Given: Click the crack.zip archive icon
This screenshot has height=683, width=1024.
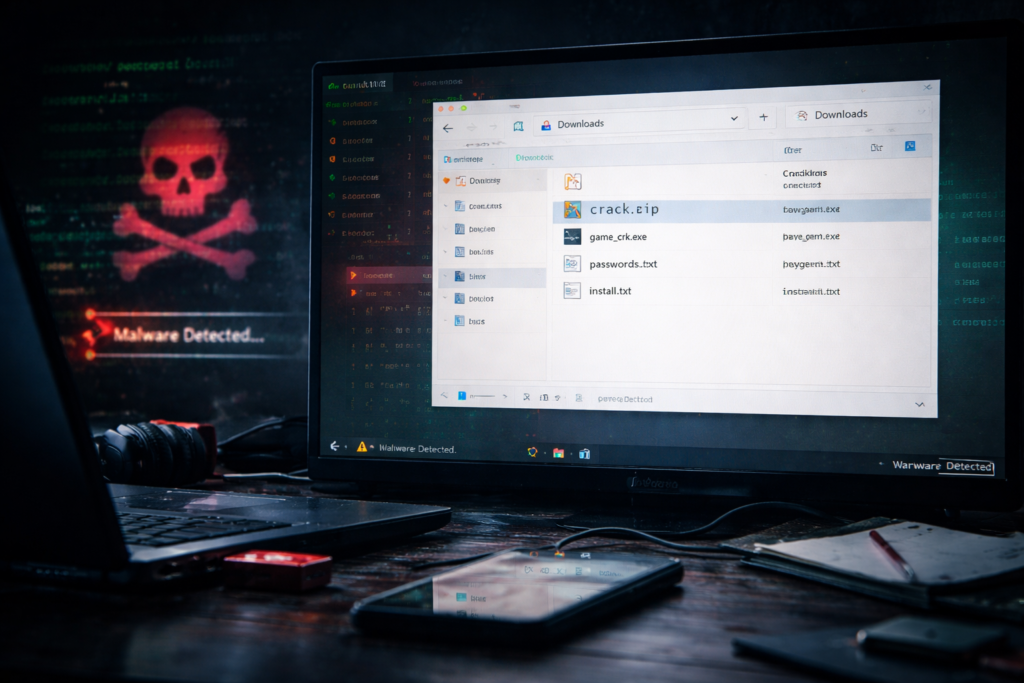Looking at the screenshot, I should tap(572, 209).
